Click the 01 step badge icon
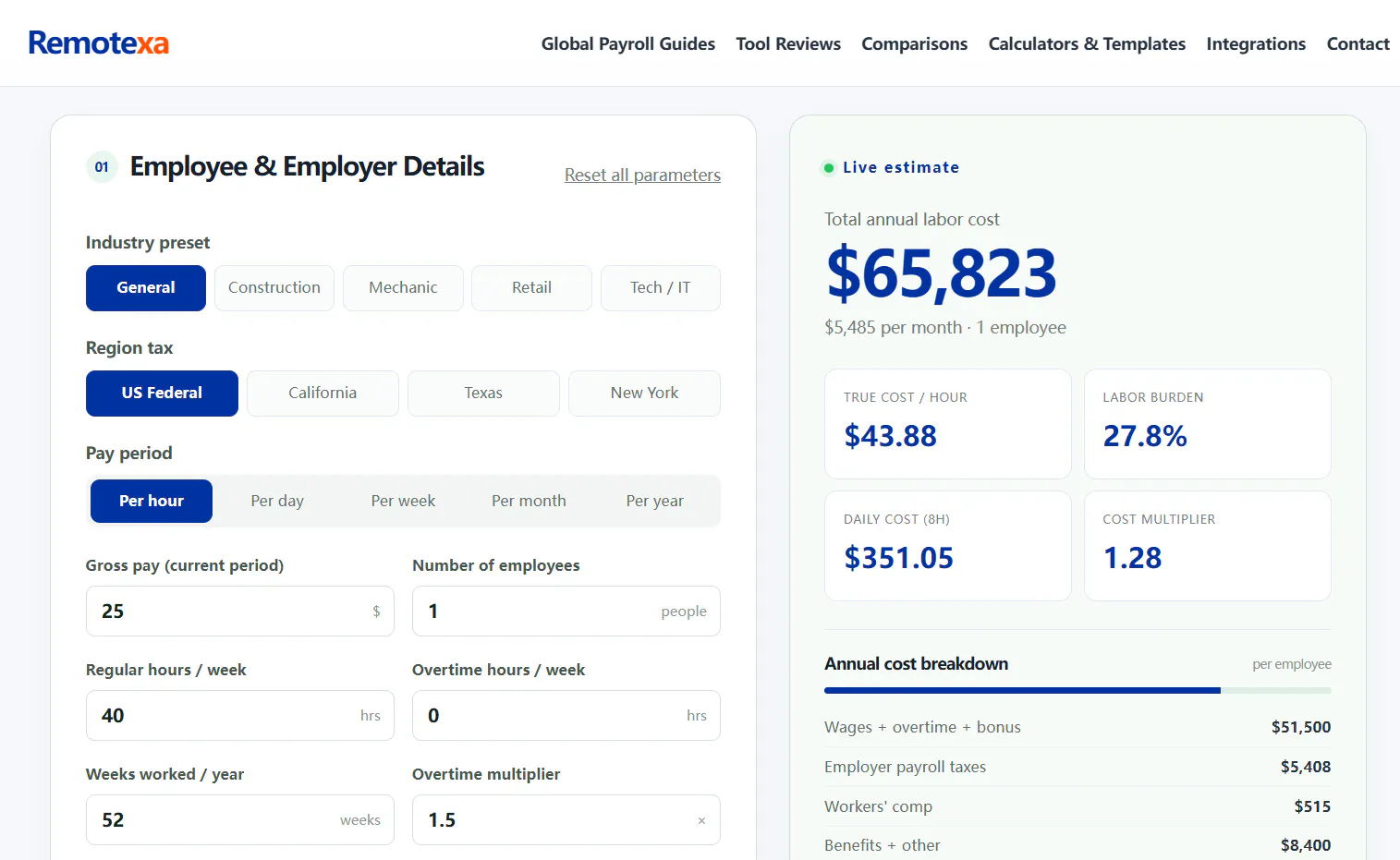 coord(102,167)
